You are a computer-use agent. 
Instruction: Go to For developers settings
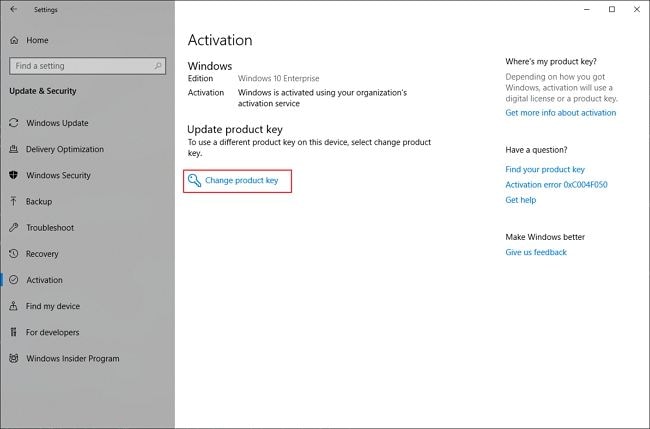tap(52, 332)
